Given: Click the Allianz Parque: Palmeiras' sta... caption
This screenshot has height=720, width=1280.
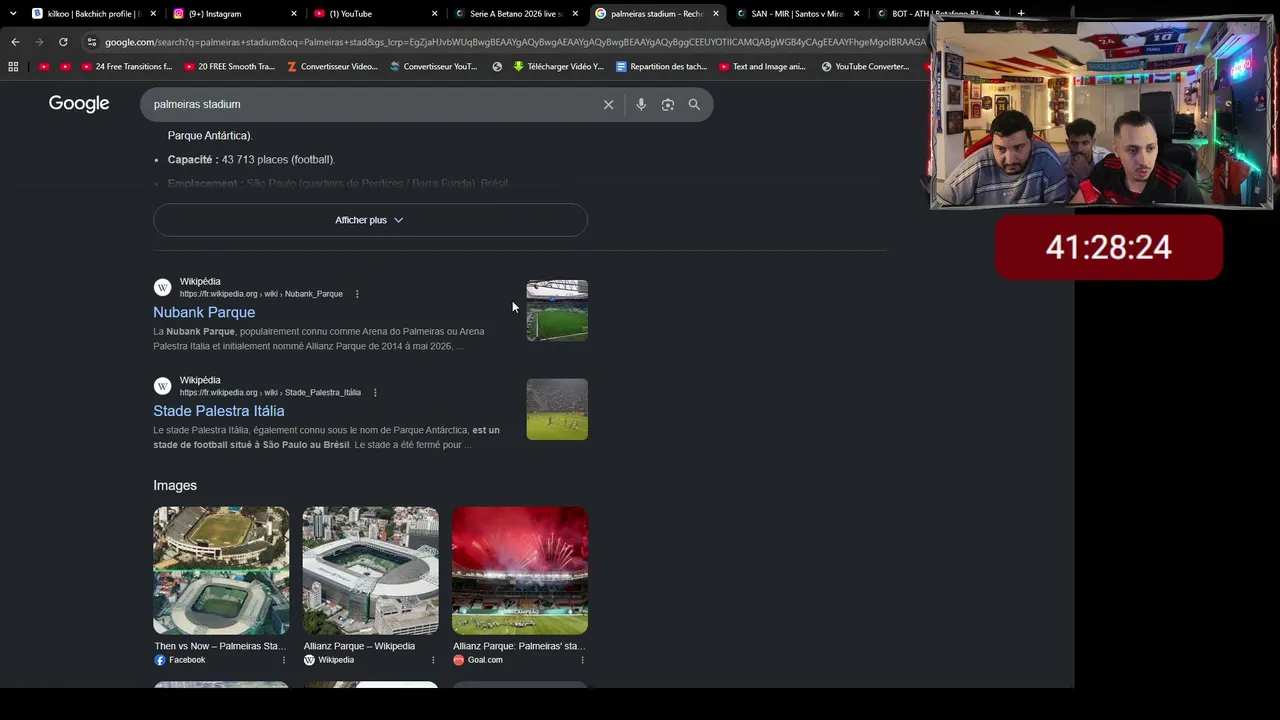Looking at the screenshot, I should coord(519,646).
